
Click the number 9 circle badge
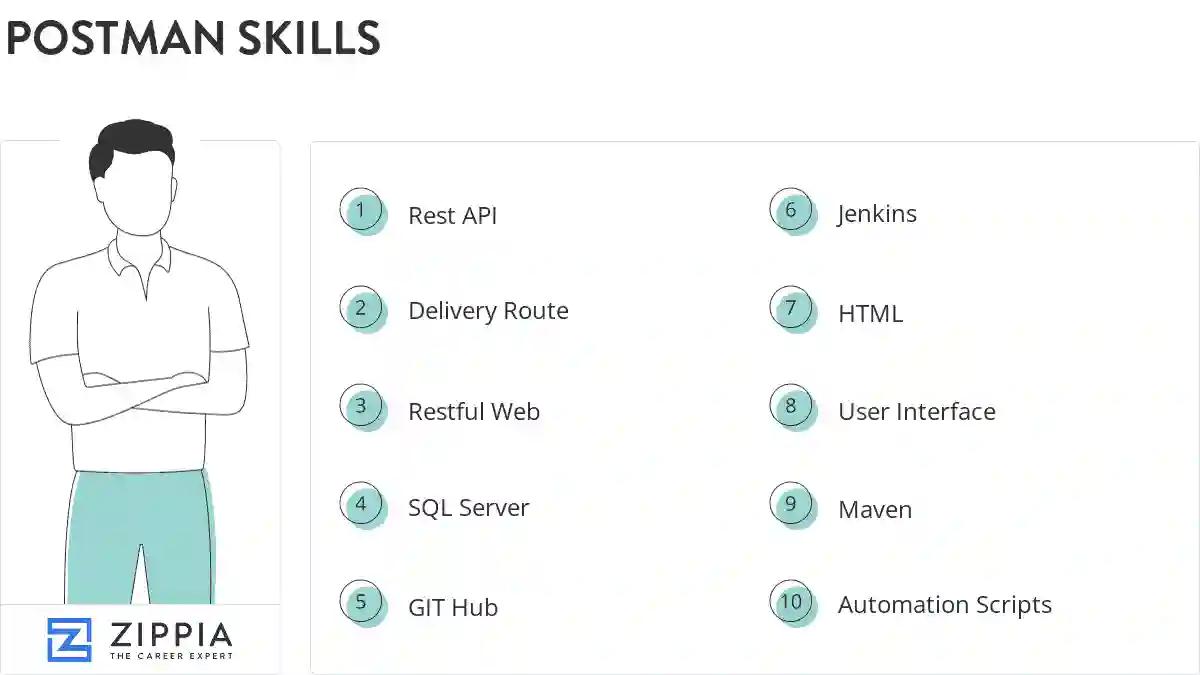tap(791, 505)
